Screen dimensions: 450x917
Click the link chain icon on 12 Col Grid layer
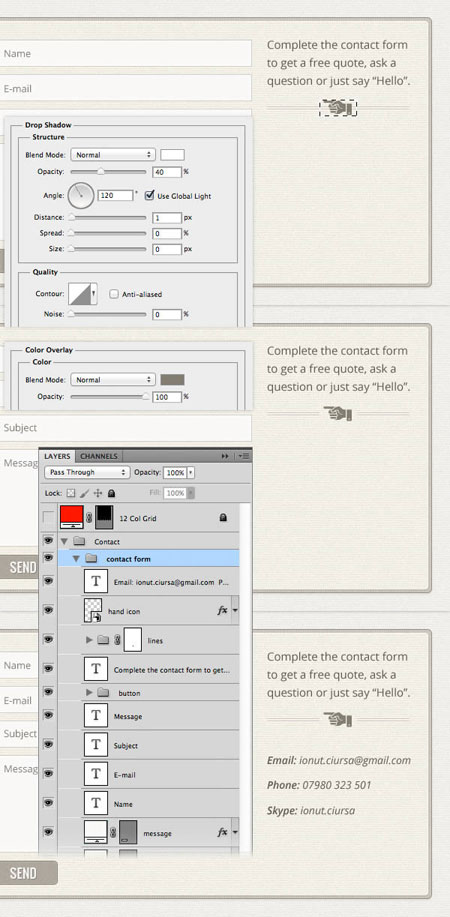click(89, 518)
